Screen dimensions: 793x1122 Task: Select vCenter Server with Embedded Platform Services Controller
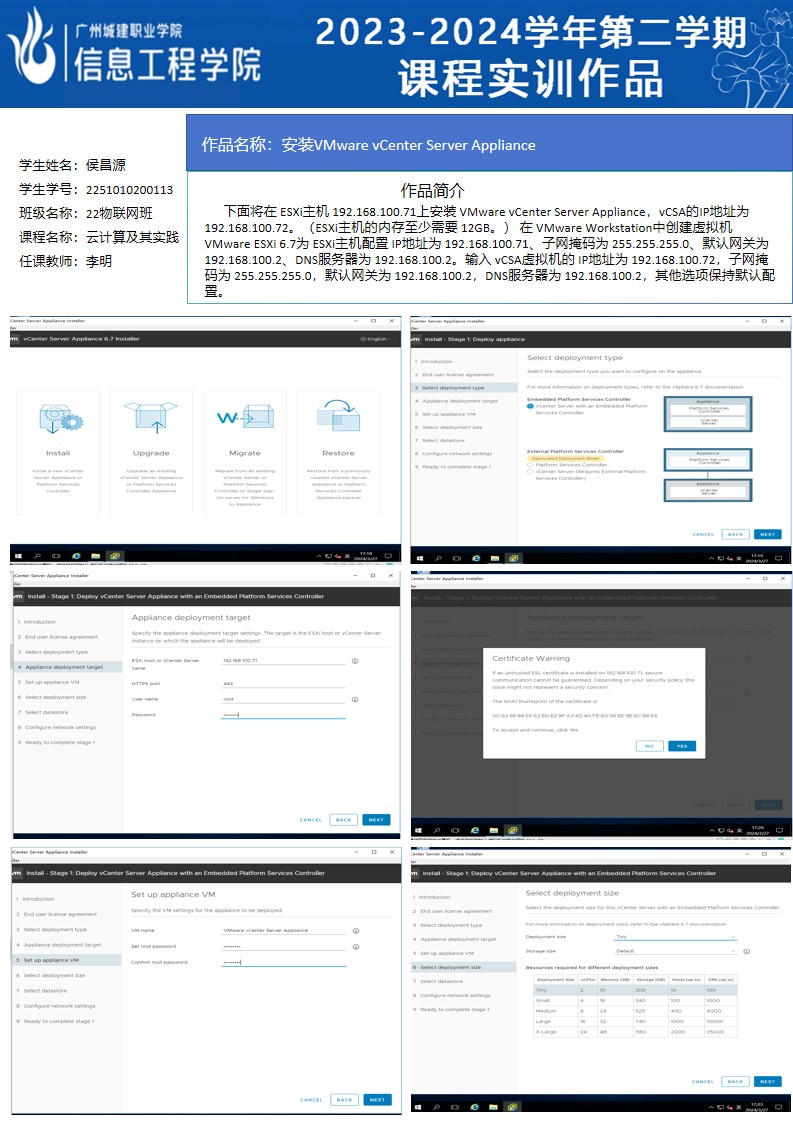(x=530, y=406)
